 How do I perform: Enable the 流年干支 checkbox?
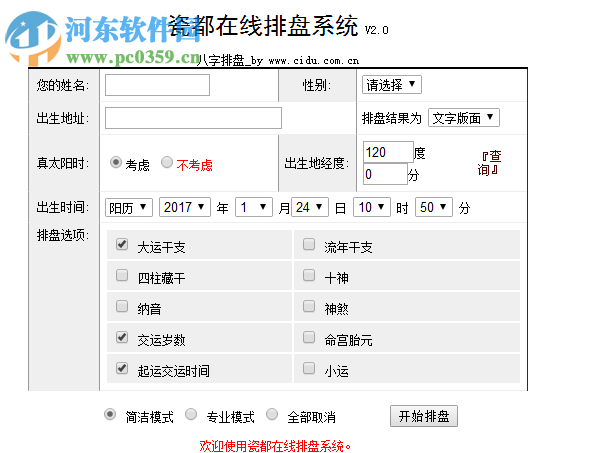point(309,244)
